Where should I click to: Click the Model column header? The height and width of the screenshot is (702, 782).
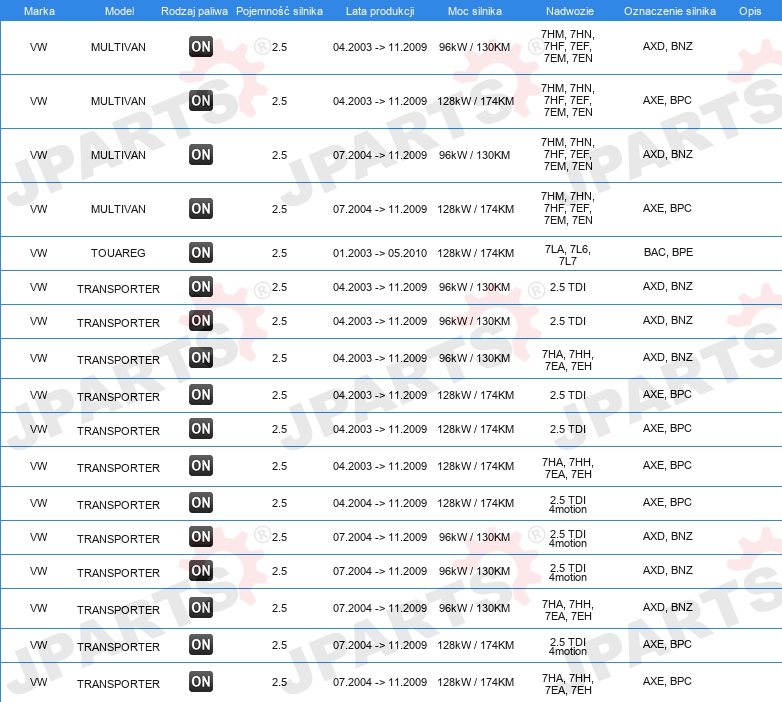click(x=119, y=11)
